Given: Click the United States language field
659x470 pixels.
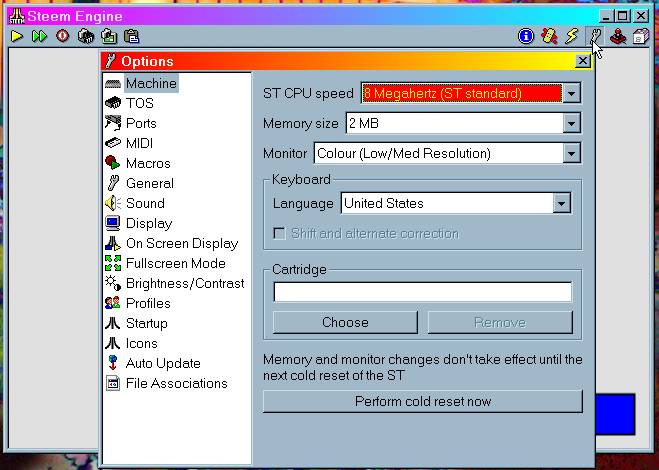Looking at the screenshot, I should [x=447, y=204].
